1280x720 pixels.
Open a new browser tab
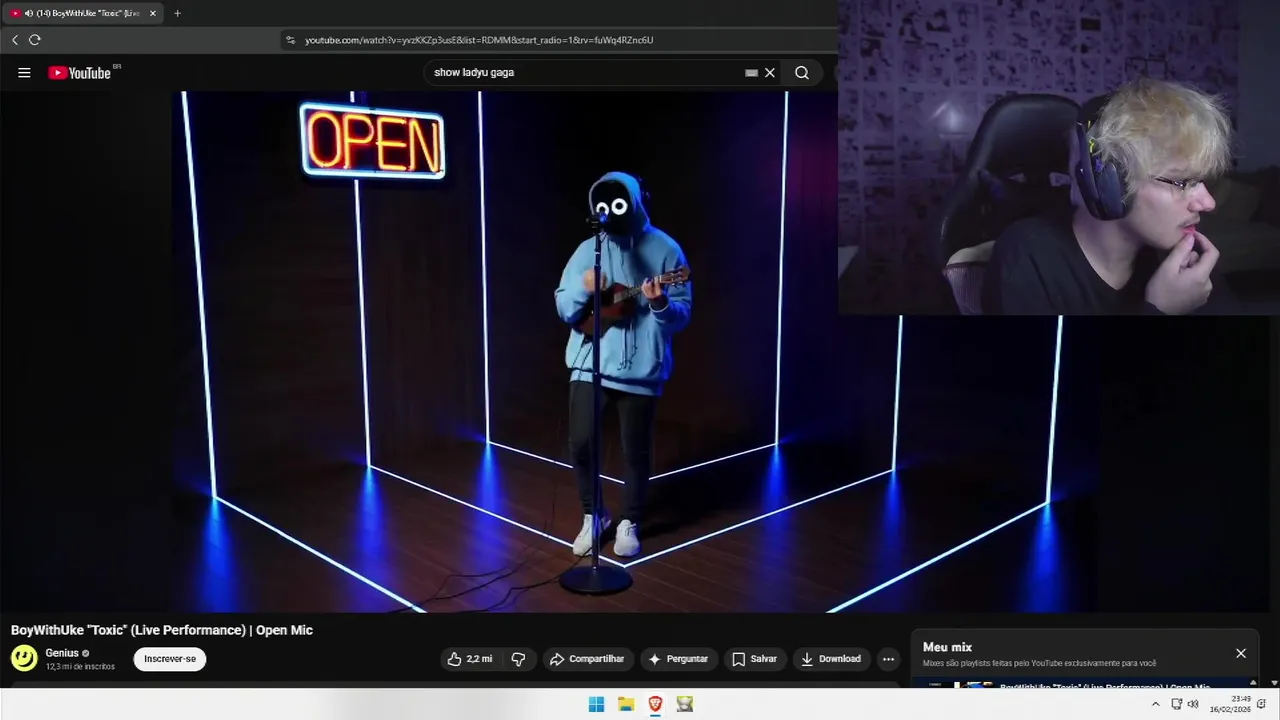[x=177, y=13]
